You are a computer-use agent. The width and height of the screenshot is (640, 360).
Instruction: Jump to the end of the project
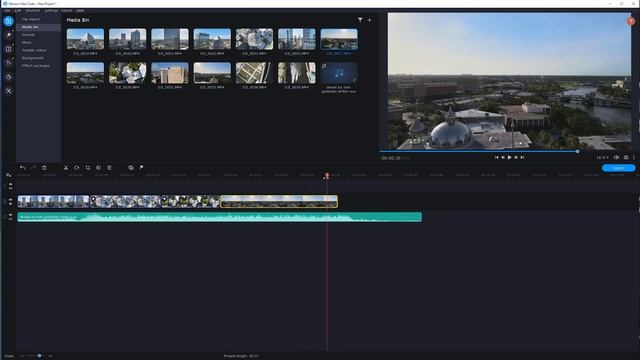(x=522, y=157)
